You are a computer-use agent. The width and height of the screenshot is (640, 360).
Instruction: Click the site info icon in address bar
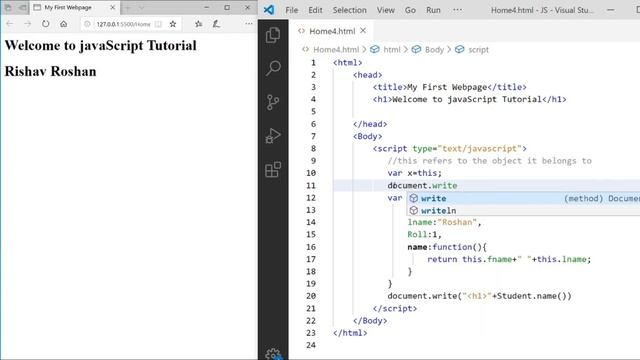pos(87,24)
